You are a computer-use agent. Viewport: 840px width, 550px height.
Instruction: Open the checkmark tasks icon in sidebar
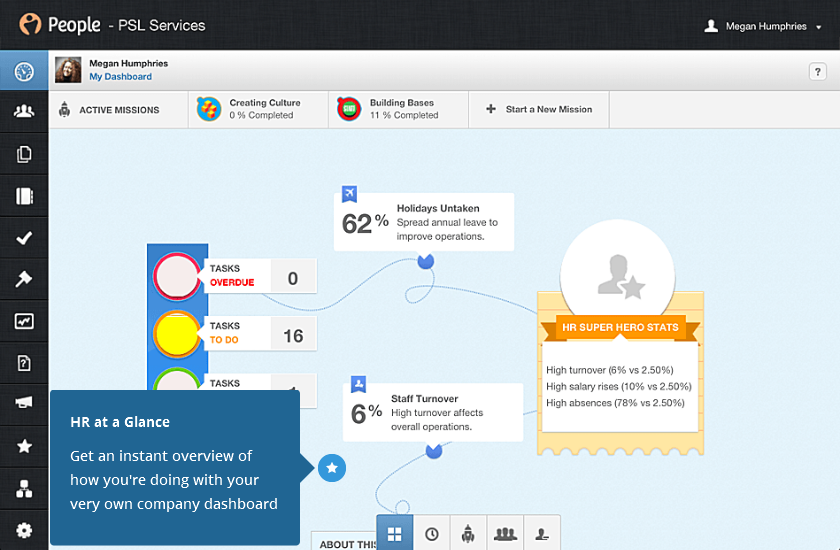(24, 238)
